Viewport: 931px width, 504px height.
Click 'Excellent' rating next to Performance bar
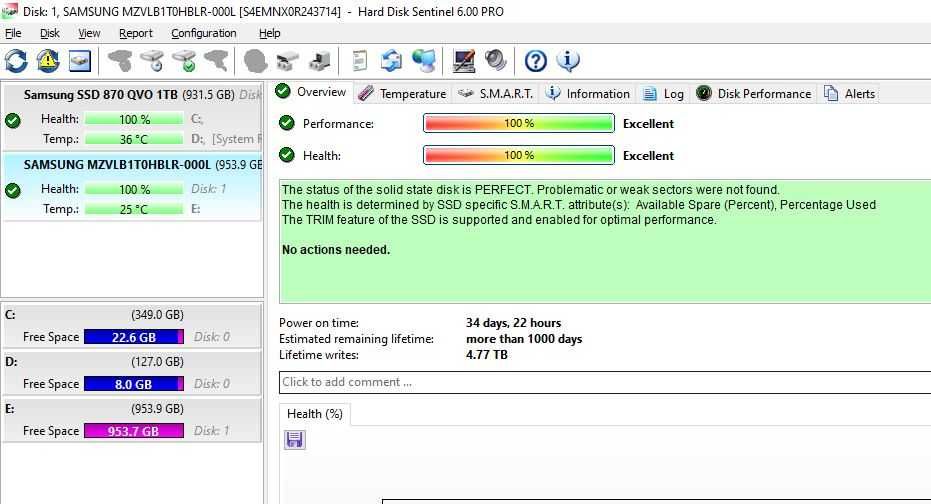pos(648,123)
